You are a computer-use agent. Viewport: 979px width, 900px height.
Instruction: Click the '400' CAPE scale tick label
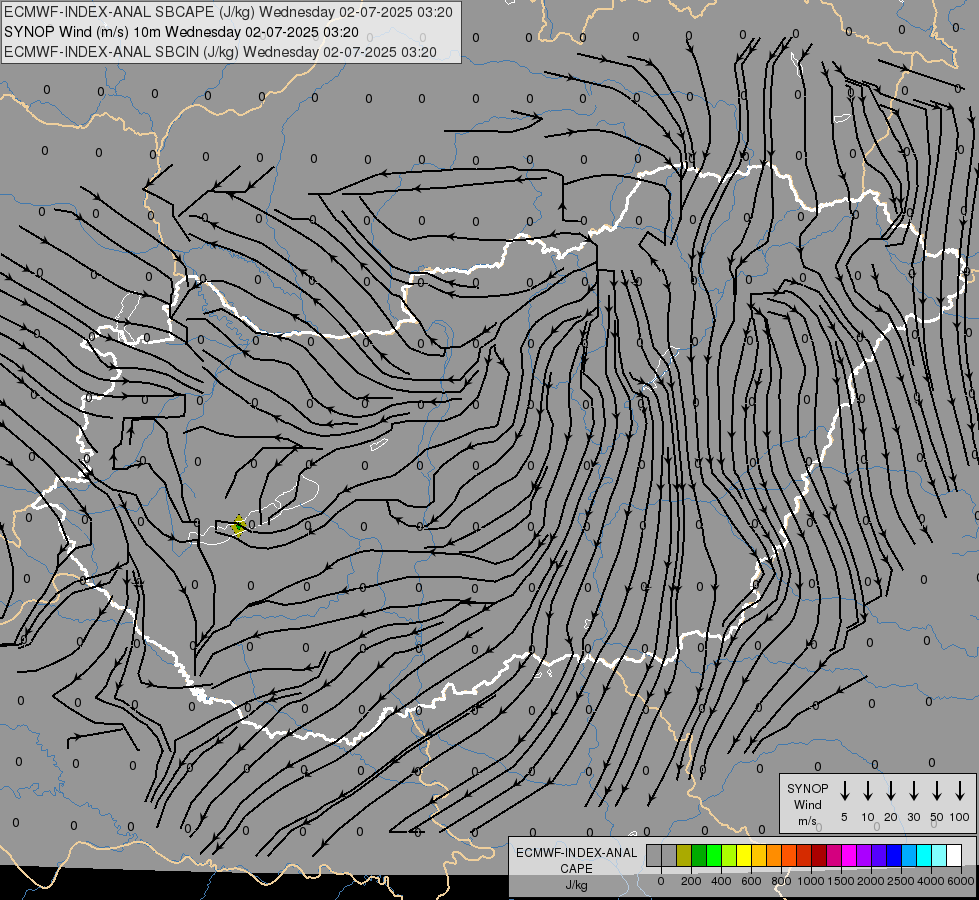[x=721, y=881]
